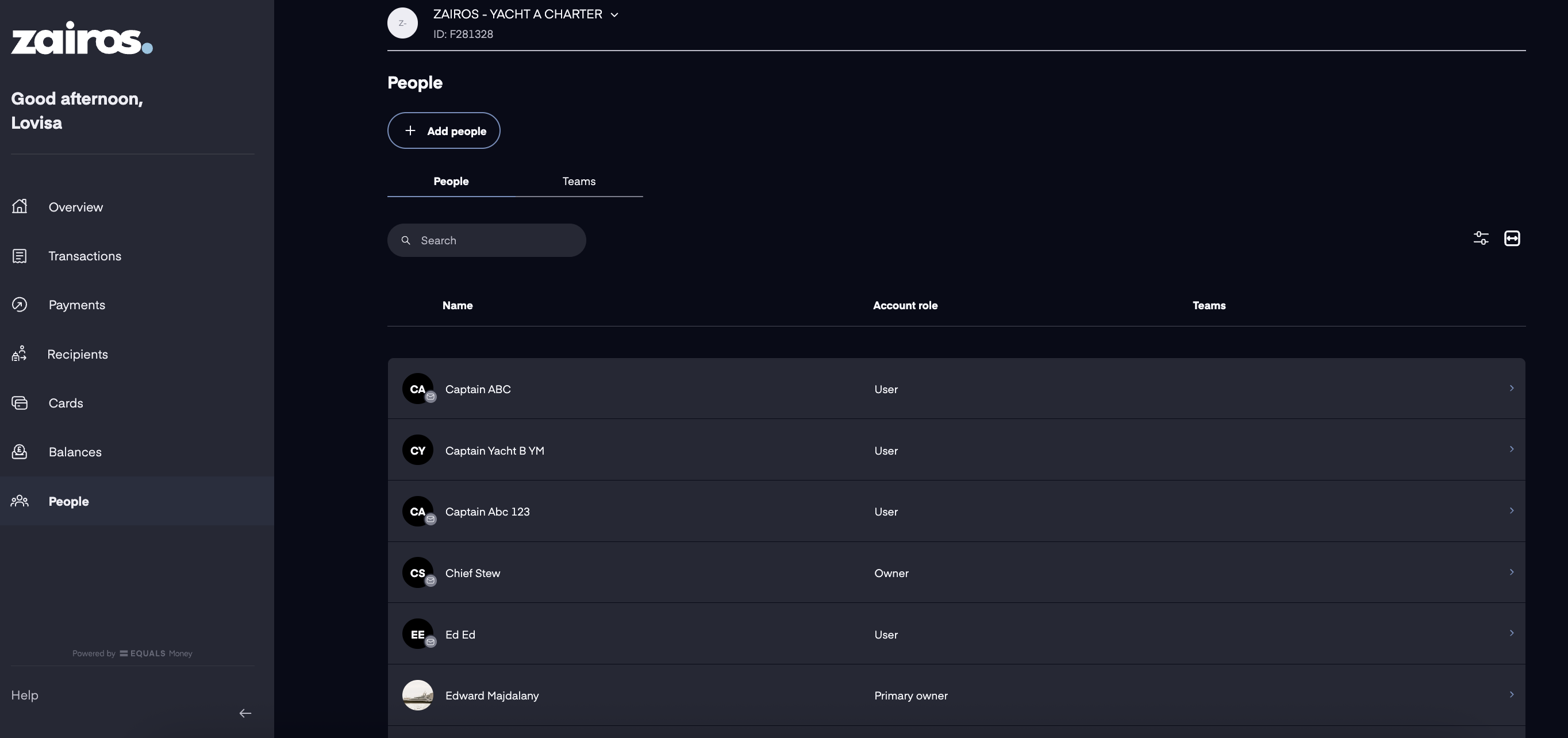The height and width of the screenshot is (738, 1568).
Task: Click the Z- account avatar
Action: 402,23
